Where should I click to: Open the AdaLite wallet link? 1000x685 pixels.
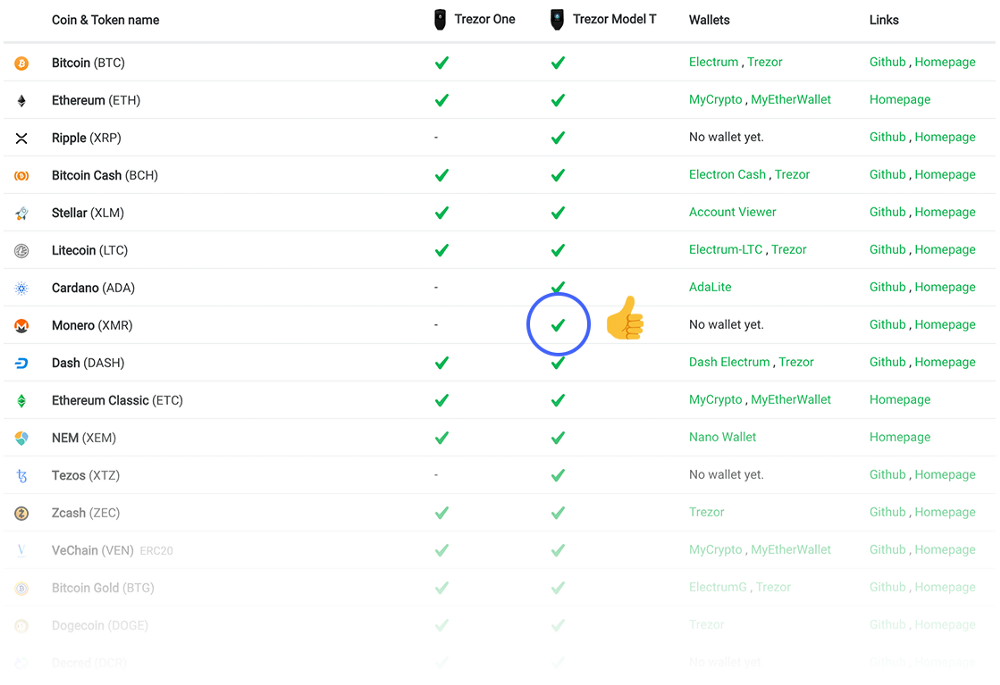(710, 287)
